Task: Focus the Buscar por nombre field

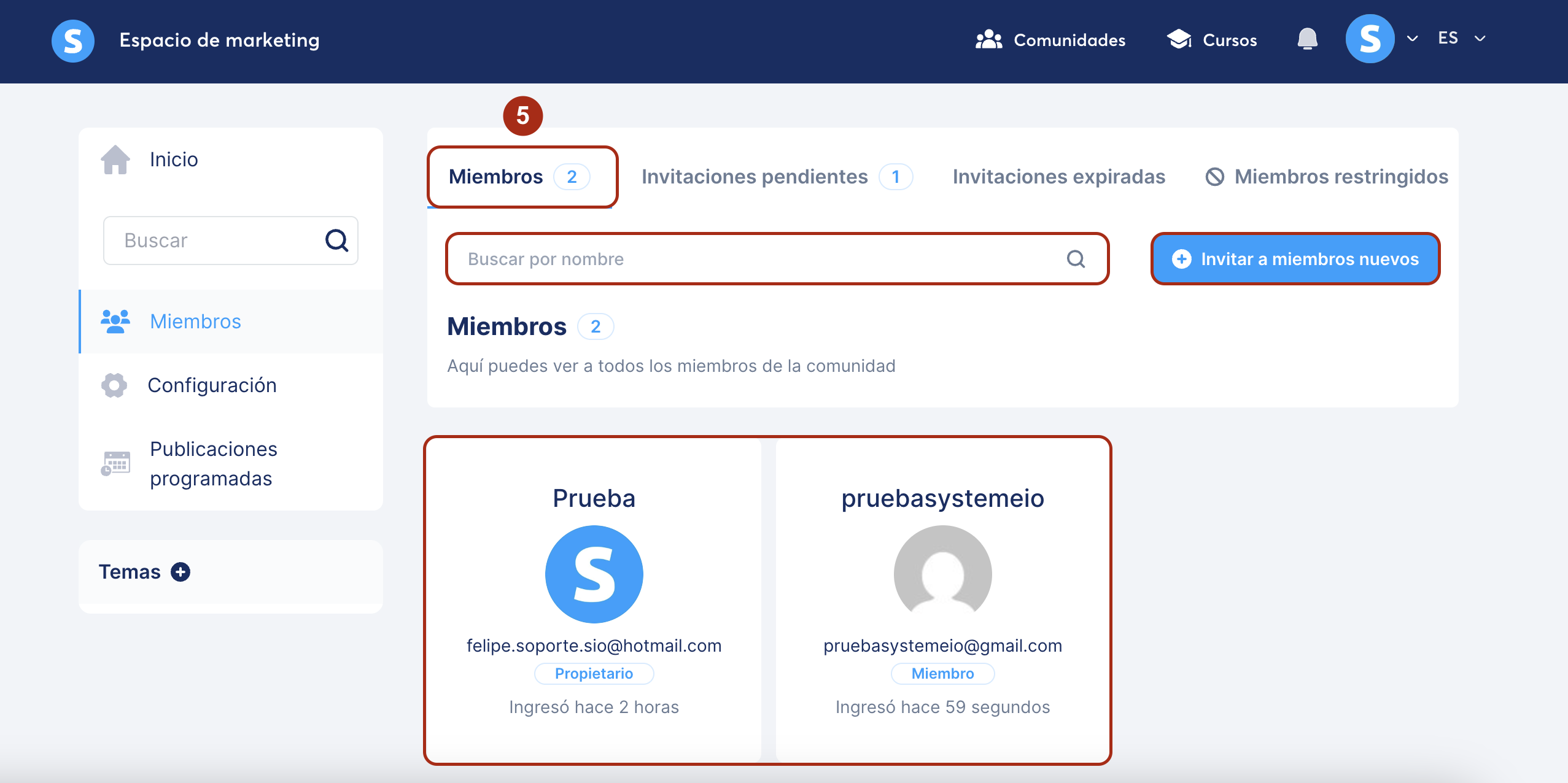Action: point(777,259)
